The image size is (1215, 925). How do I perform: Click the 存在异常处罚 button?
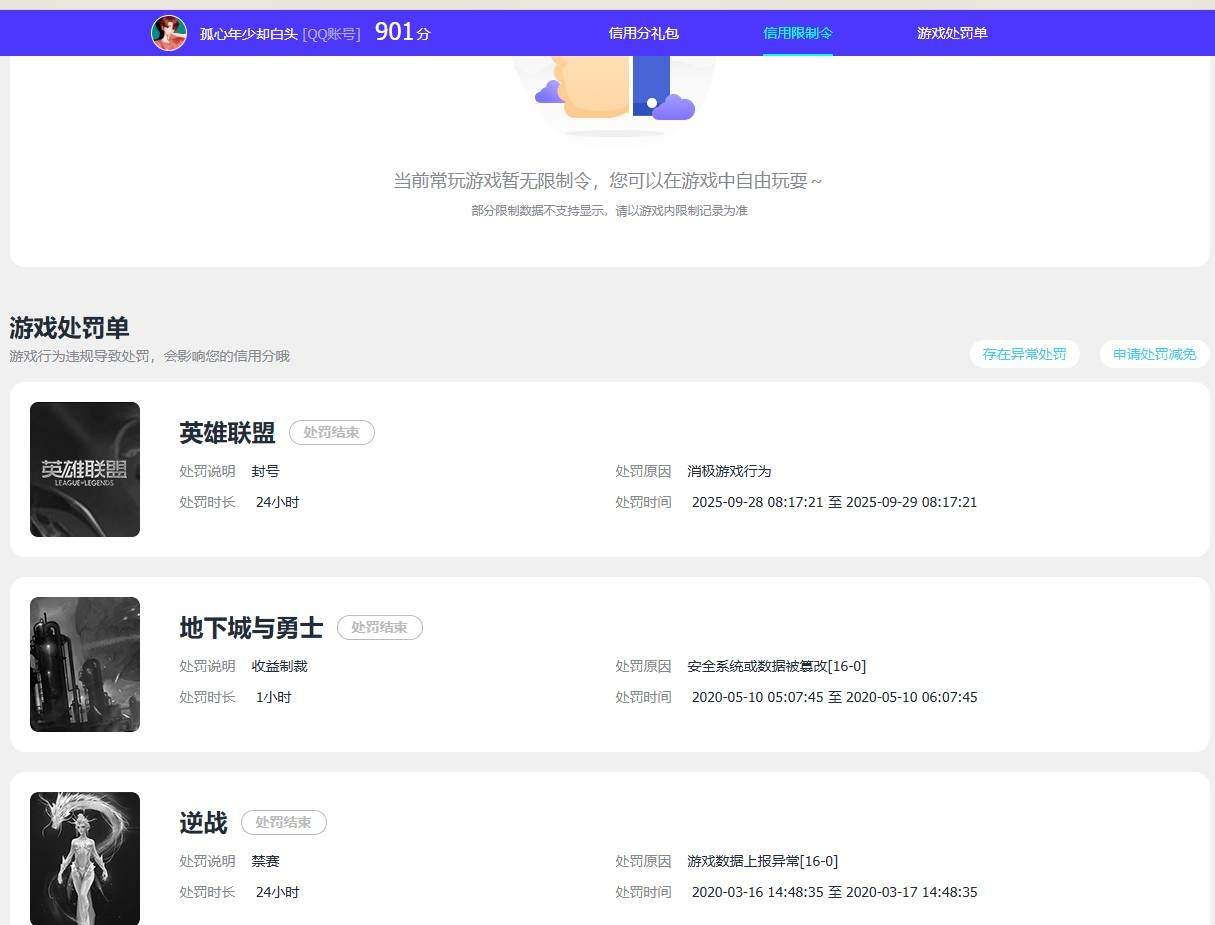pyautogui.click(x=1024, y=354)
